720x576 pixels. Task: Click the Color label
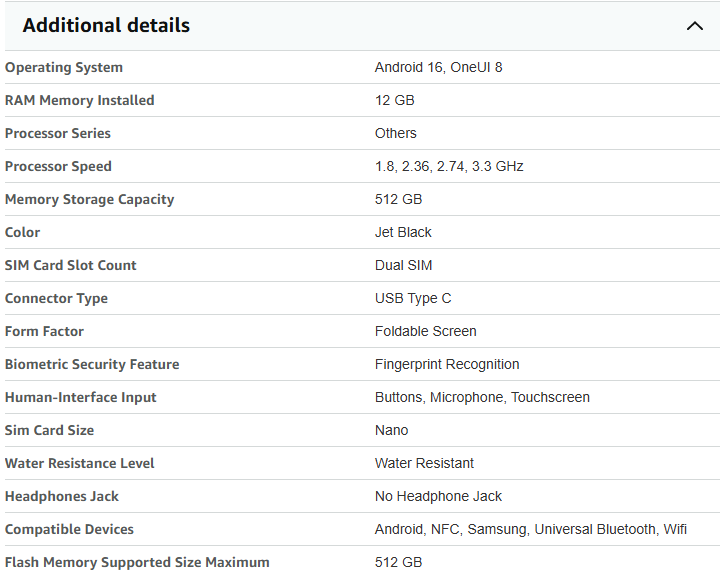click(22, 232)
